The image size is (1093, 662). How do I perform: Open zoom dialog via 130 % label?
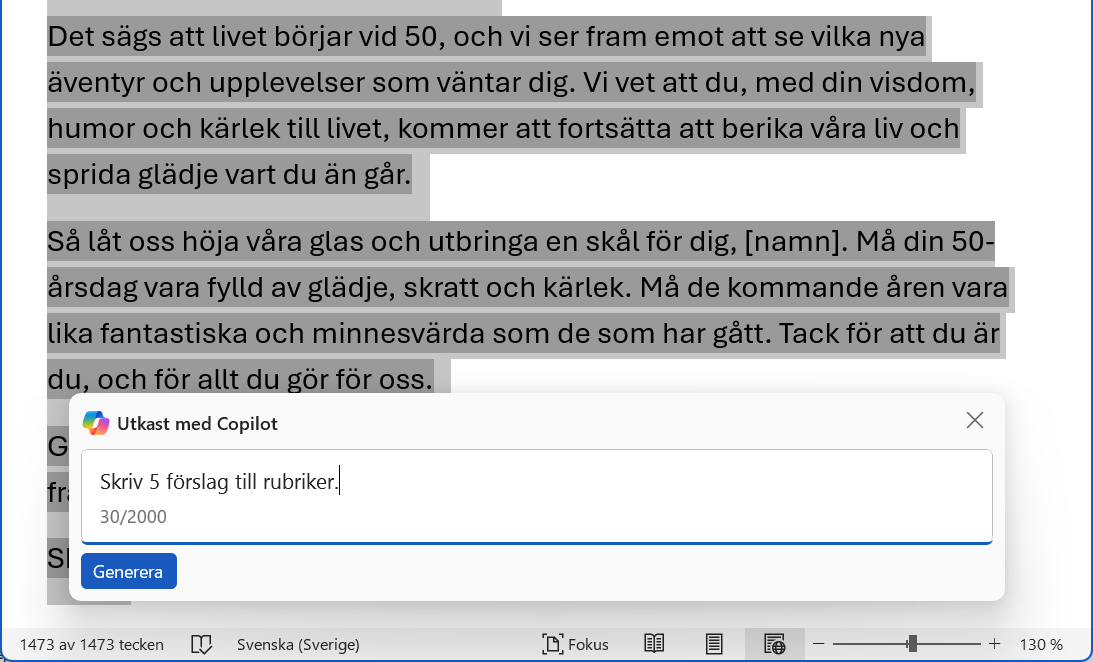coord(1041,644)
